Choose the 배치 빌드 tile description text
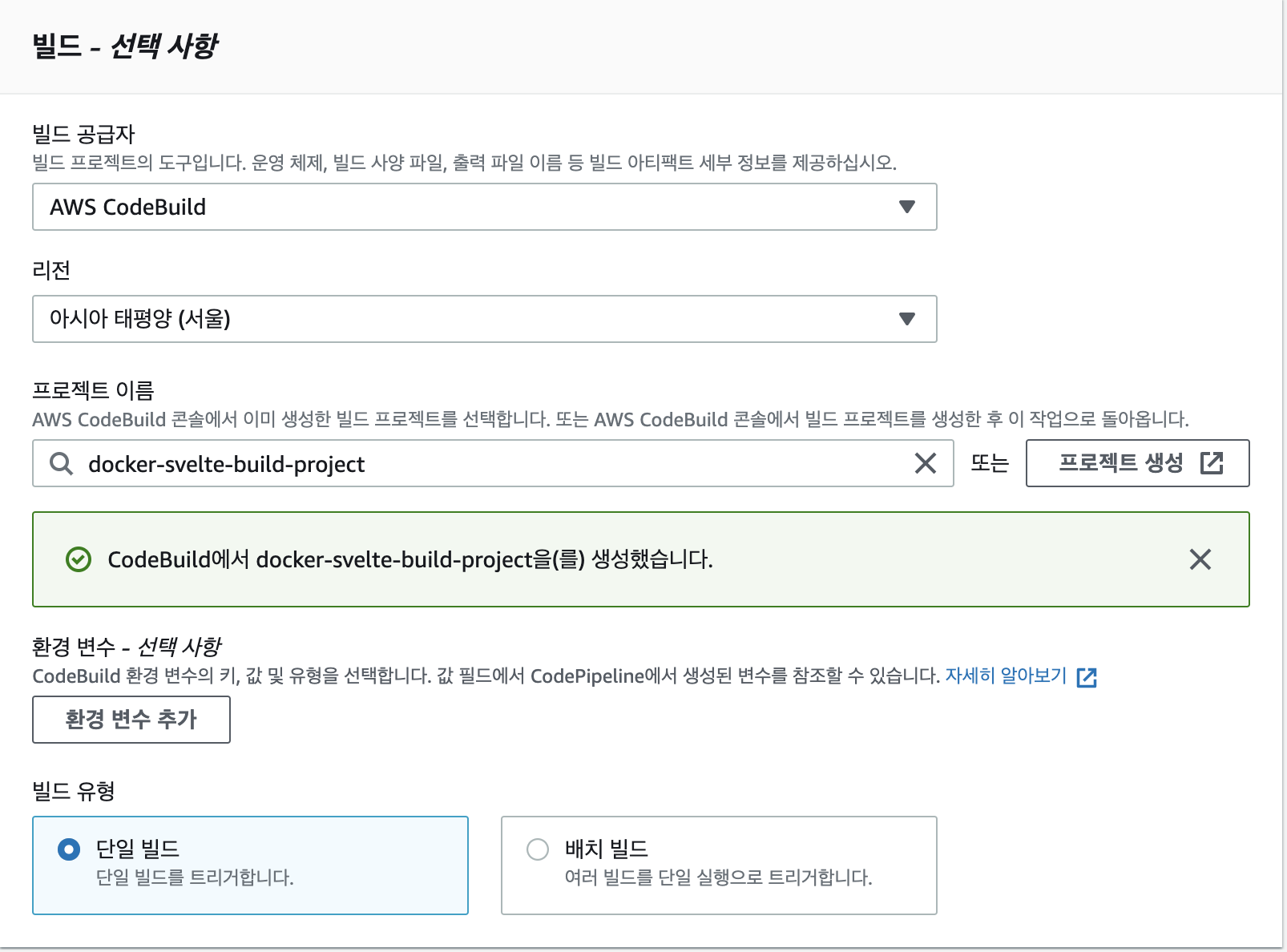1287x952 pixels. click(718, 877)
